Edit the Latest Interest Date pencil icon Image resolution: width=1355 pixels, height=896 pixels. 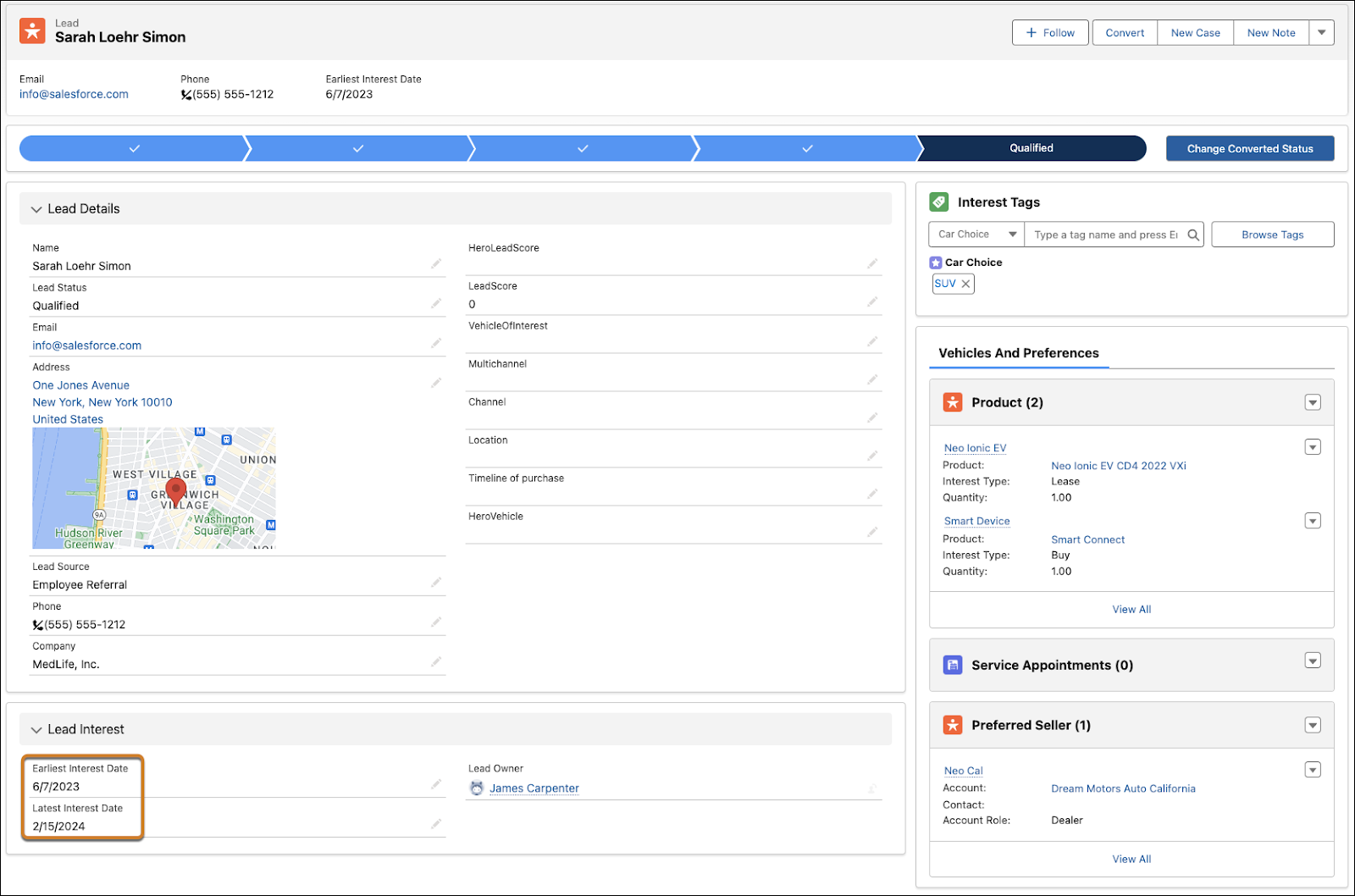(x=436, y=824)
